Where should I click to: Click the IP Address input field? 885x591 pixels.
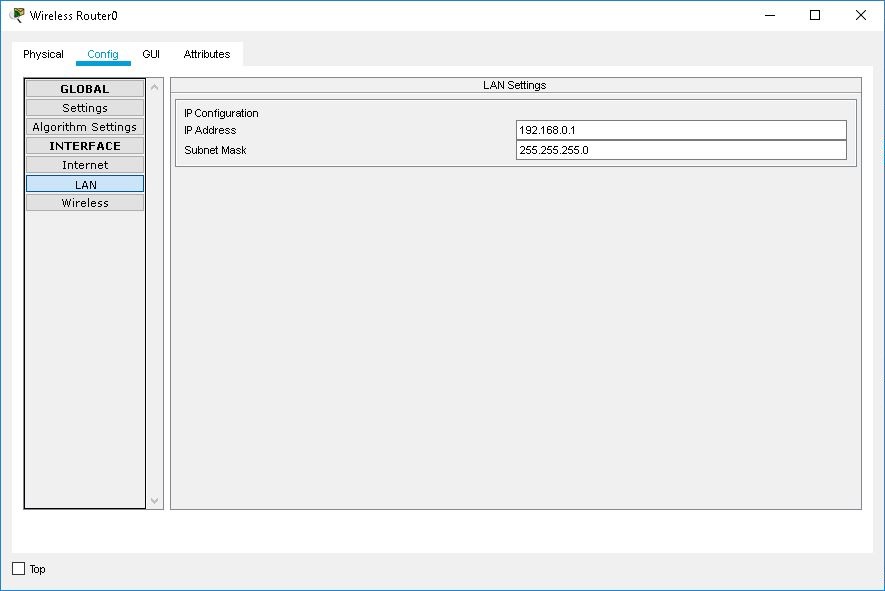tap(681, 130)
